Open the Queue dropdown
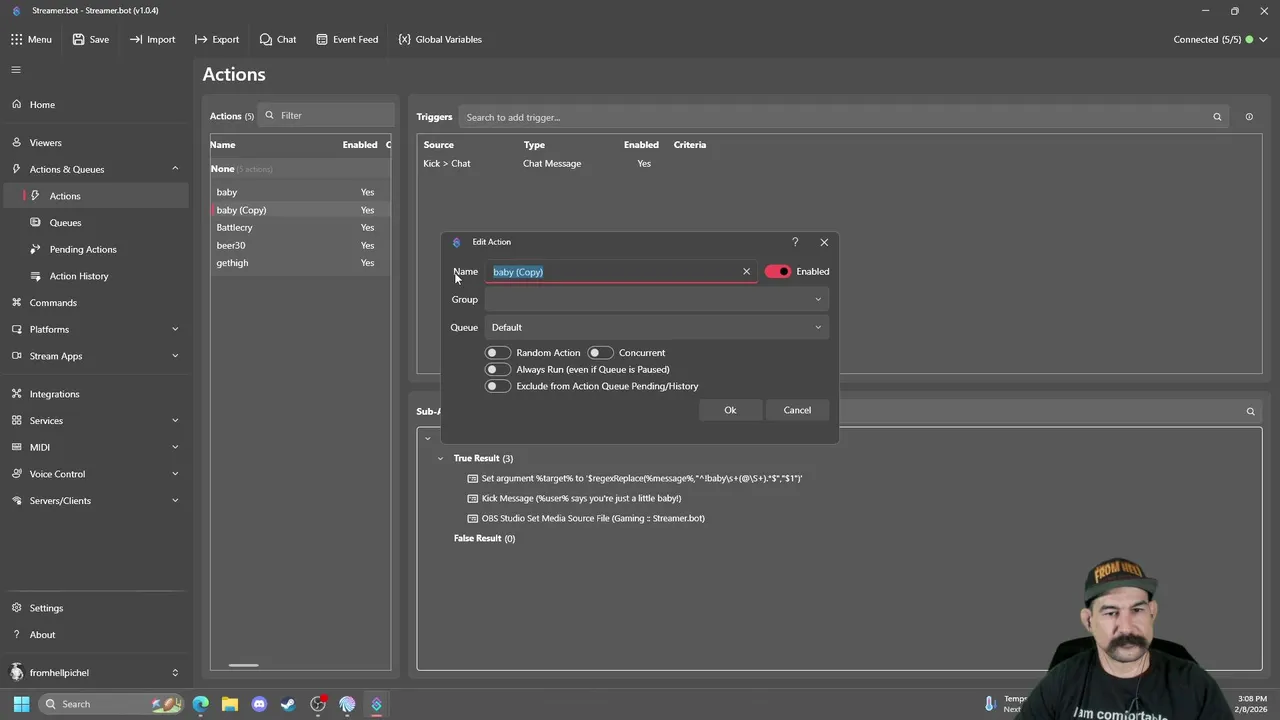 tap(657, 327)
